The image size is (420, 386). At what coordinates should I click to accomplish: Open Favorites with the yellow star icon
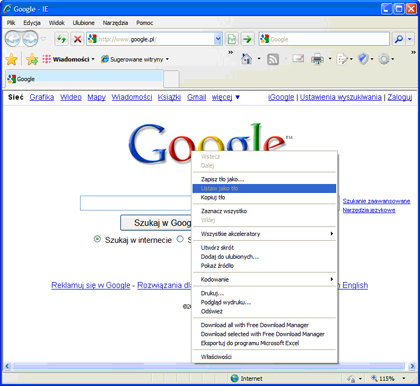click(x=12, y=59)
